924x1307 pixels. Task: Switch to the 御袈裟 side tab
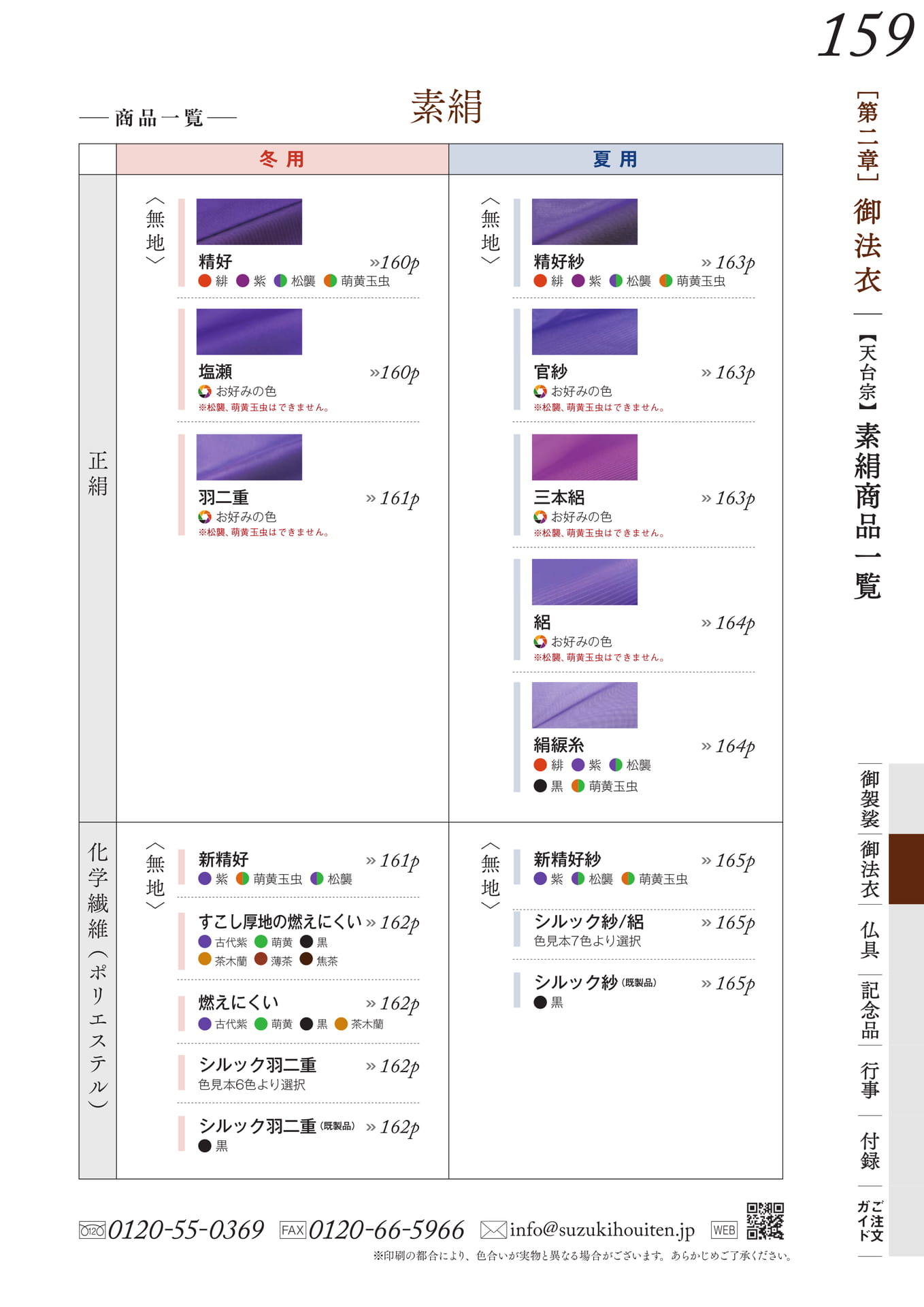pyautogui.click(x=870, y=798)
